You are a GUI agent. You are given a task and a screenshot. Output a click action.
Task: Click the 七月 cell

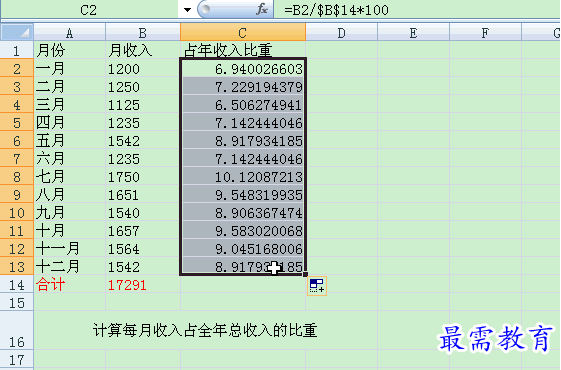tap(70, 177)
